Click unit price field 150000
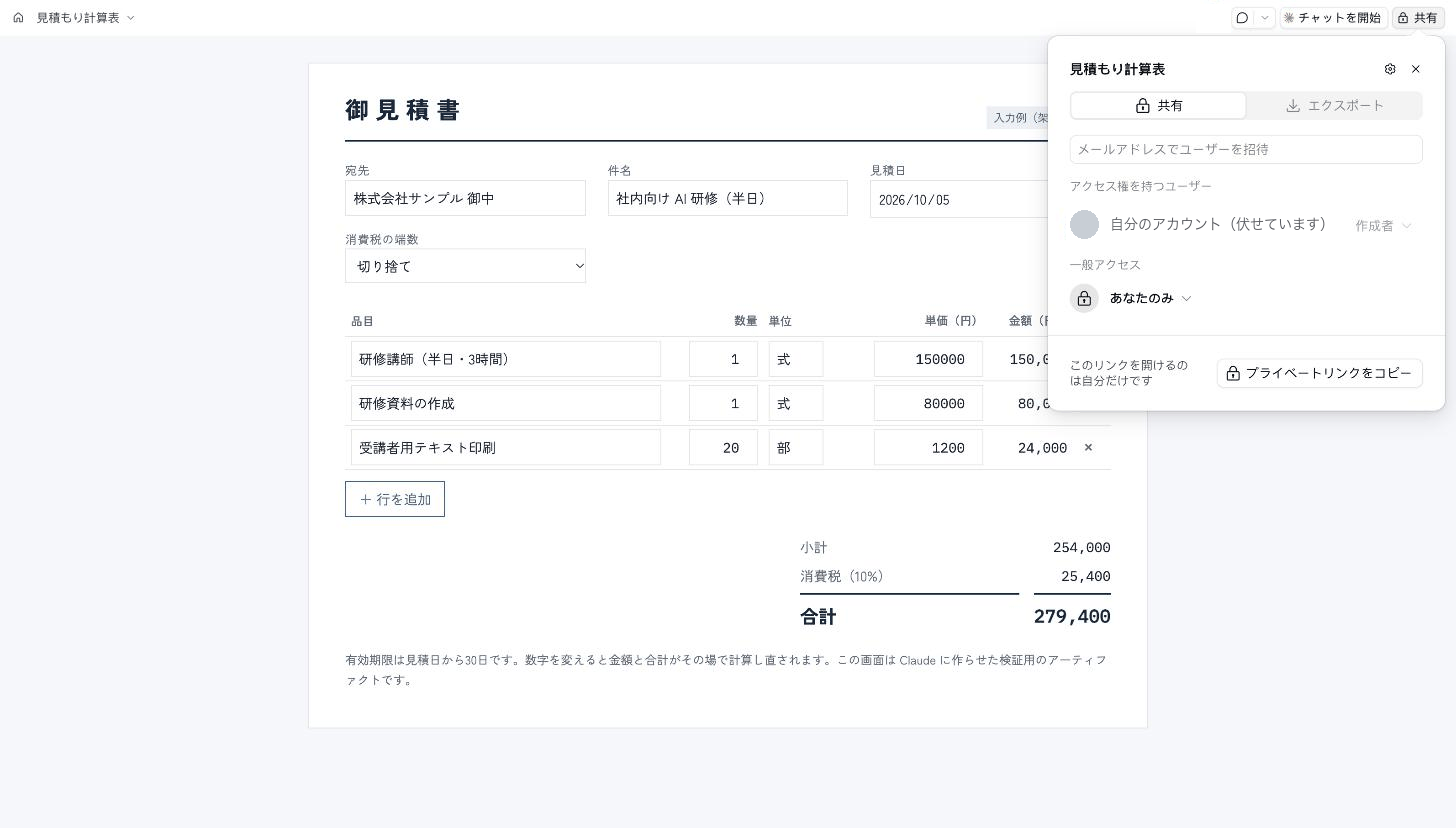This screenshot has height=828, width=1456. pos(928,359)
